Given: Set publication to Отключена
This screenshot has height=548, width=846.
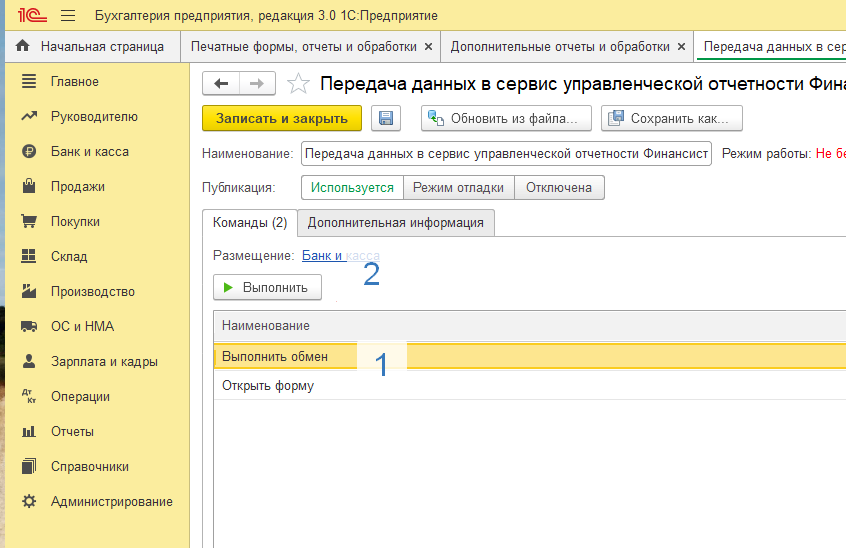Looking at the screenshot, I should tap(559, 187).
